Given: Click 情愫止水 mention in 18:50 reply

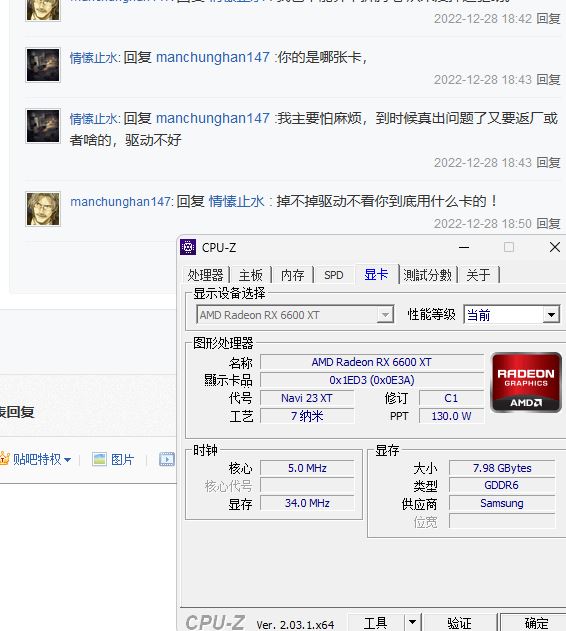Looking at the screenshot, I should tap(236, 201).
